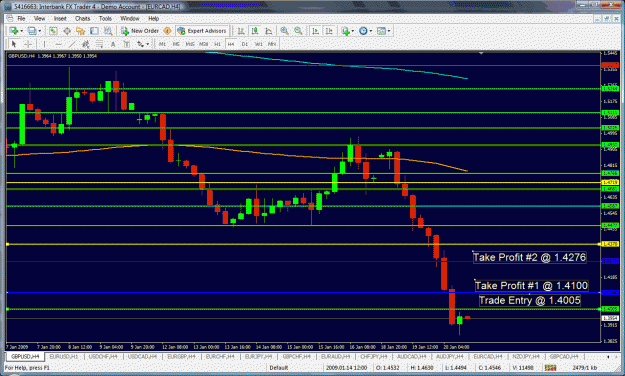Open the Window menu
This screenshot has height=376, width=625.
[x=130, y=18]
